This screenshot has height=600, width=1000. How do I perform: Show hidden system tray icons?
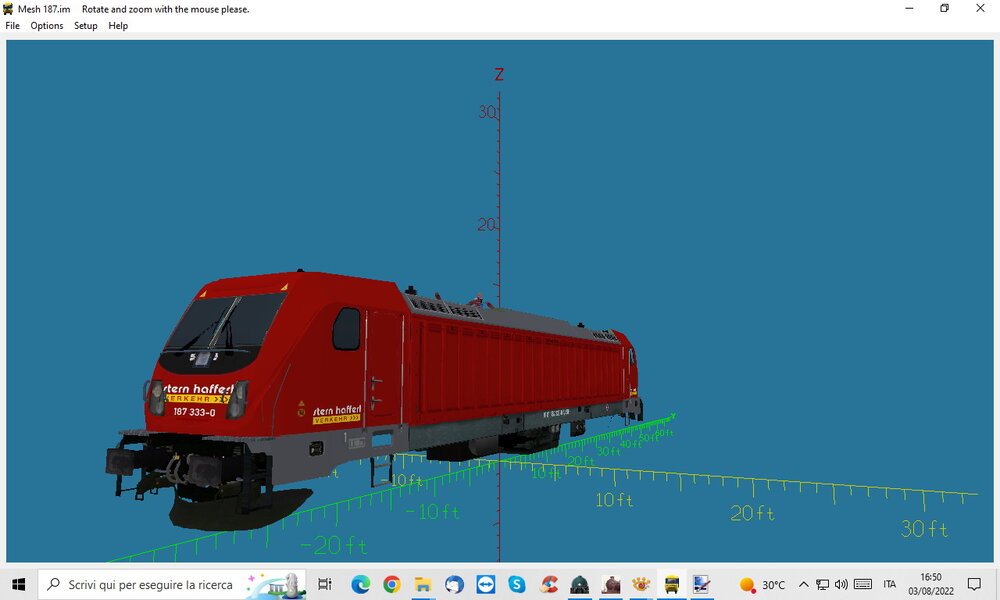point(804,584)
